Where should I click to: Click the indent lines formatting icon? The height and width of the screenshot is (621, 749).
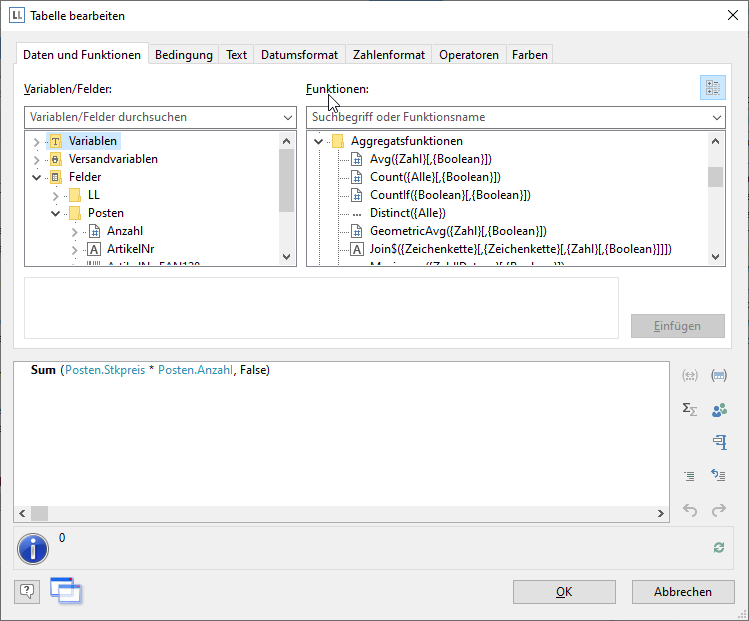pyautogui.click(x=689, y=476)
